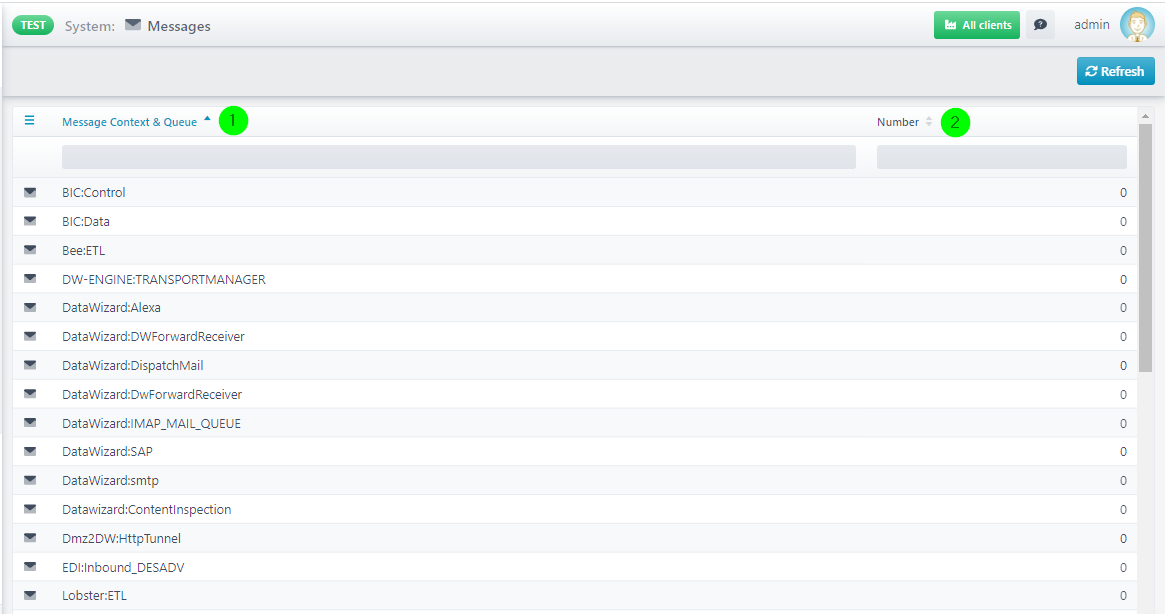The width and height of the screenshot is (1165, 614).
Task: Click the envelope icon next to Lobster:ETL
Action: point(30,596)
